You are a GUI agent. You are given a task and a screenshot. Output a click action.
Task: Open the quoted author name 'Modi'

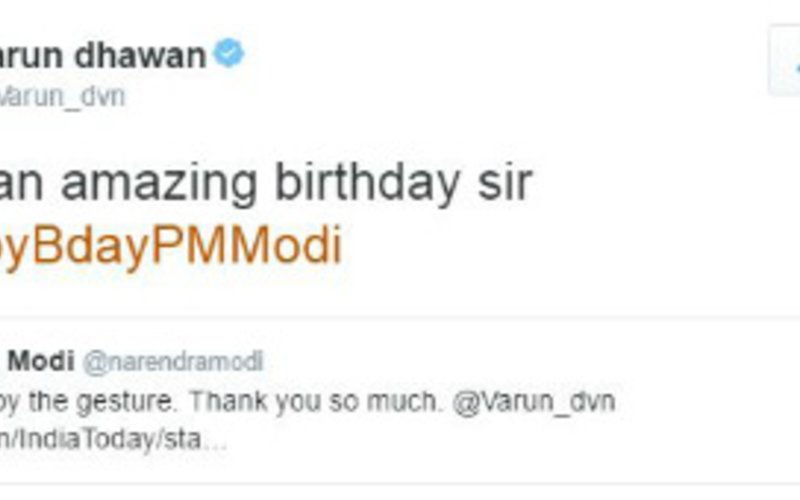click(x=41, y=361)
